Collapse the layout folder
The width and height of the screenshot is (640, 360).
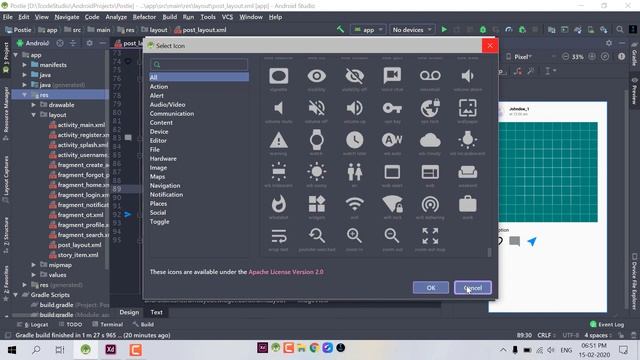point(33,115)
